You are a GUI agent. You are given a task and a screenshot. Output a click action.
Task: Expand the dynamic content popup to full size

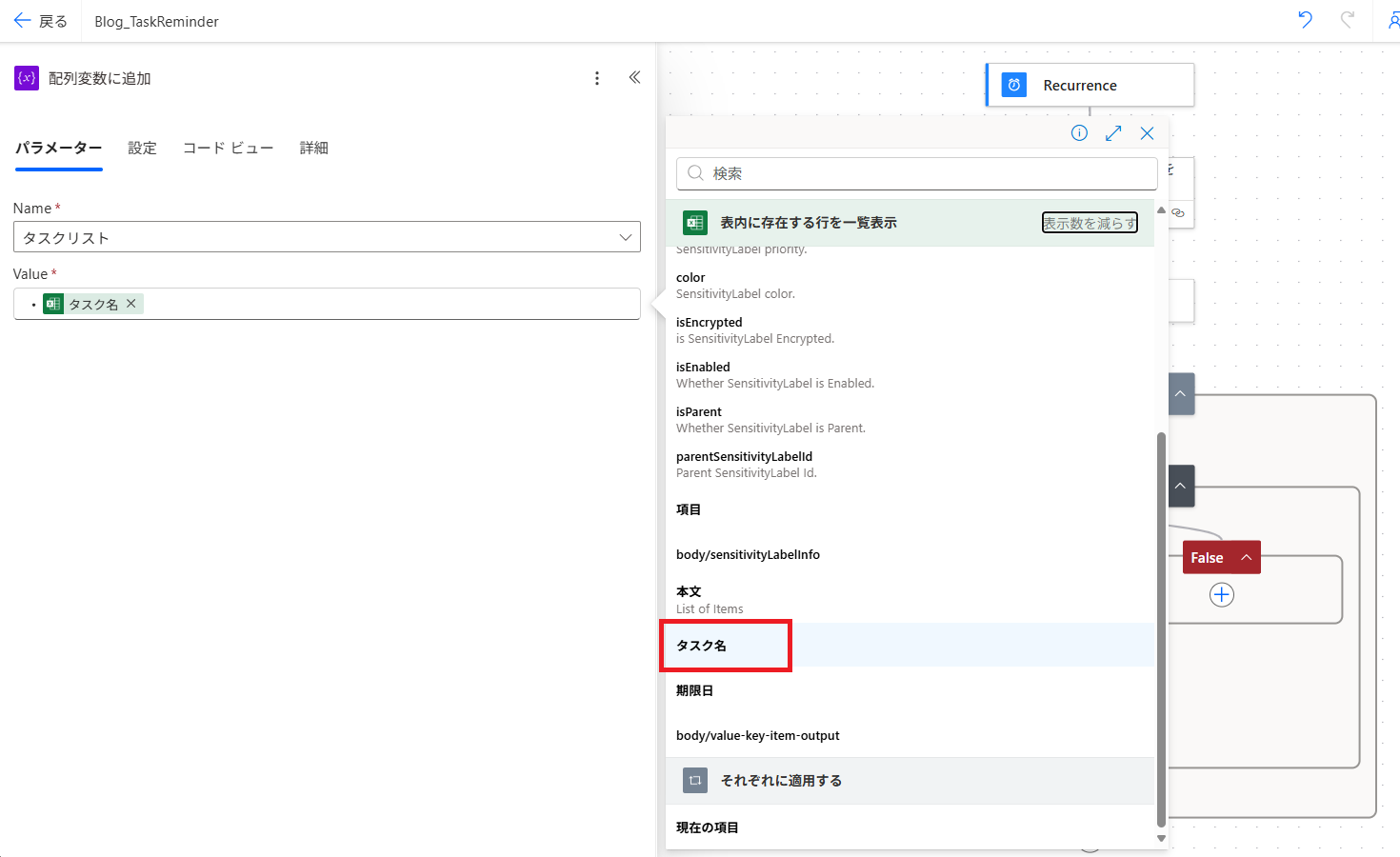[x=1113, y=133]
